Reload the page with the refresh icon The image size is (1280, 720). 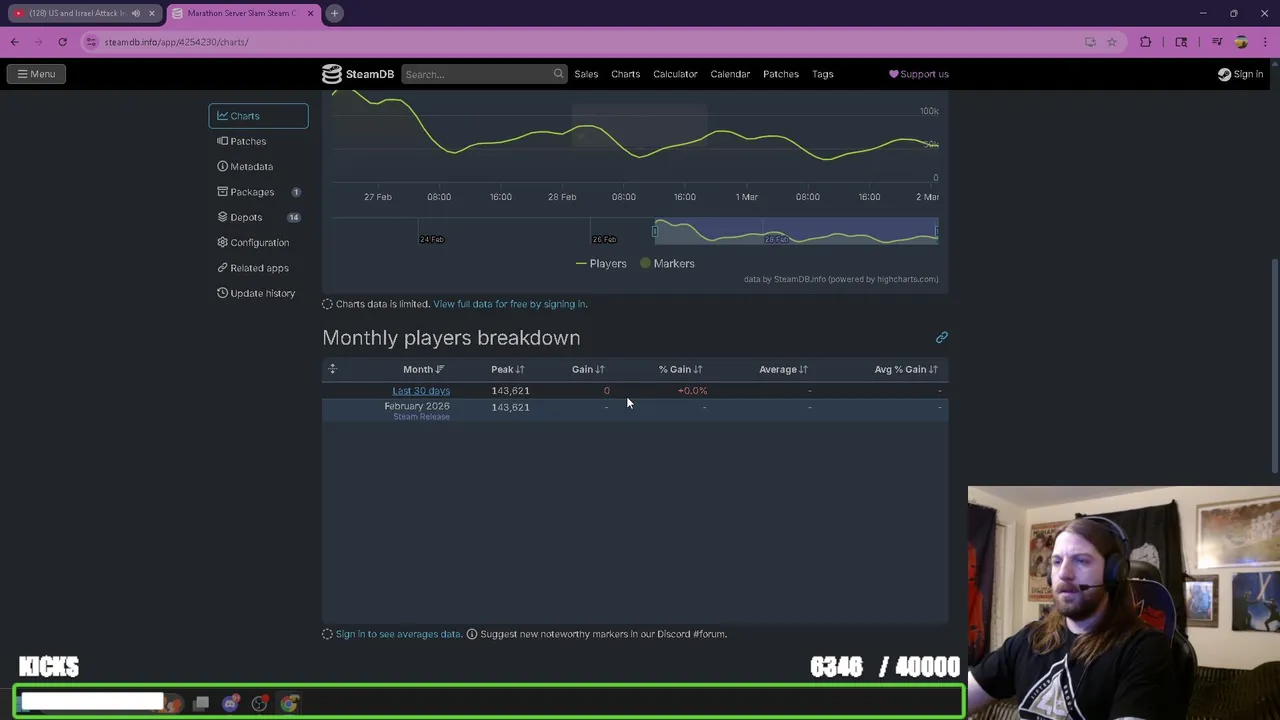62,42
